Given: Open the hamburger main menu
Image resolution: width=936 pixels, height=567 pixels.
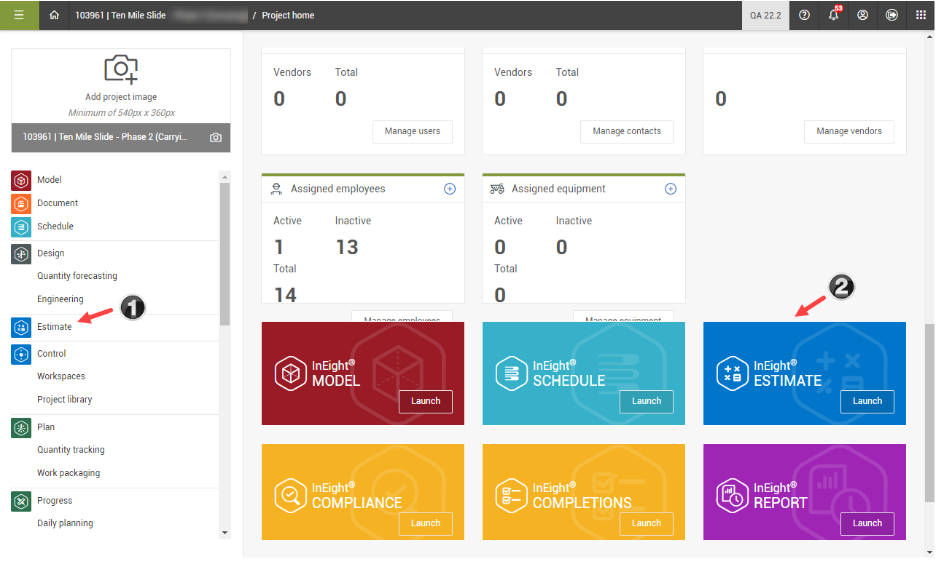Looking at the screenshot, I should click(19, 15).
